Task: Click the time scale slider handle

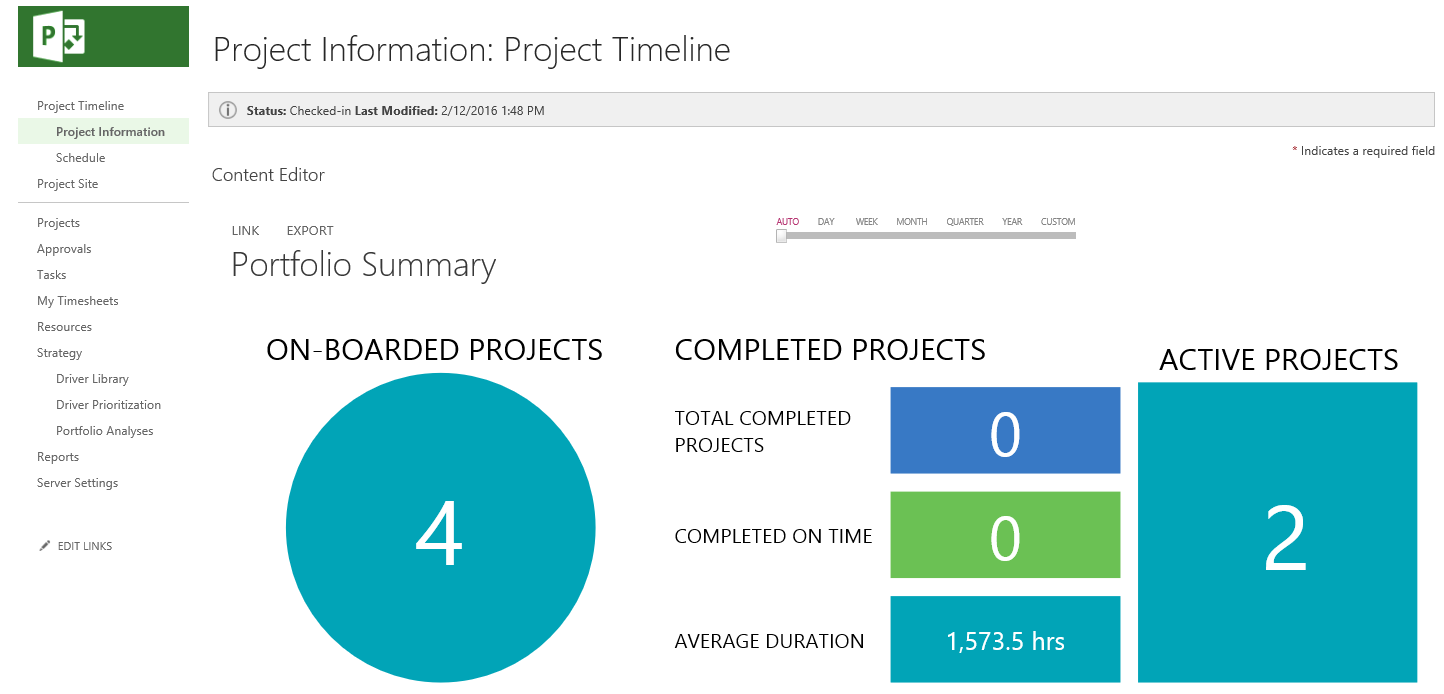Action: pos(782,236)
